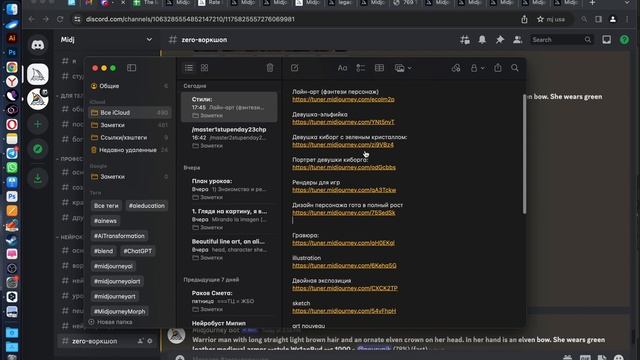Select the Общие folder in Notes sidebar
This screenshot has height=360, width=640.
point(129,86)
